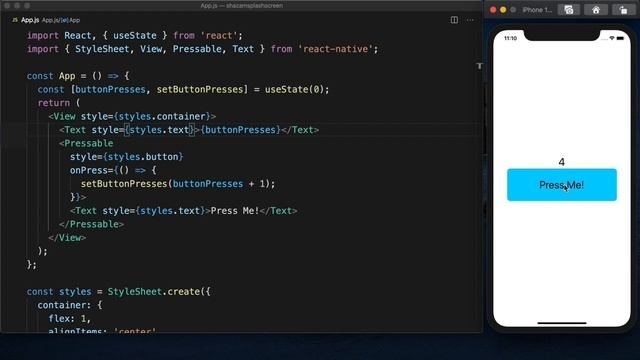Click the opening Pressable tag
The width and height of the screenshot is (640, 360).
(x=86, y=143)
